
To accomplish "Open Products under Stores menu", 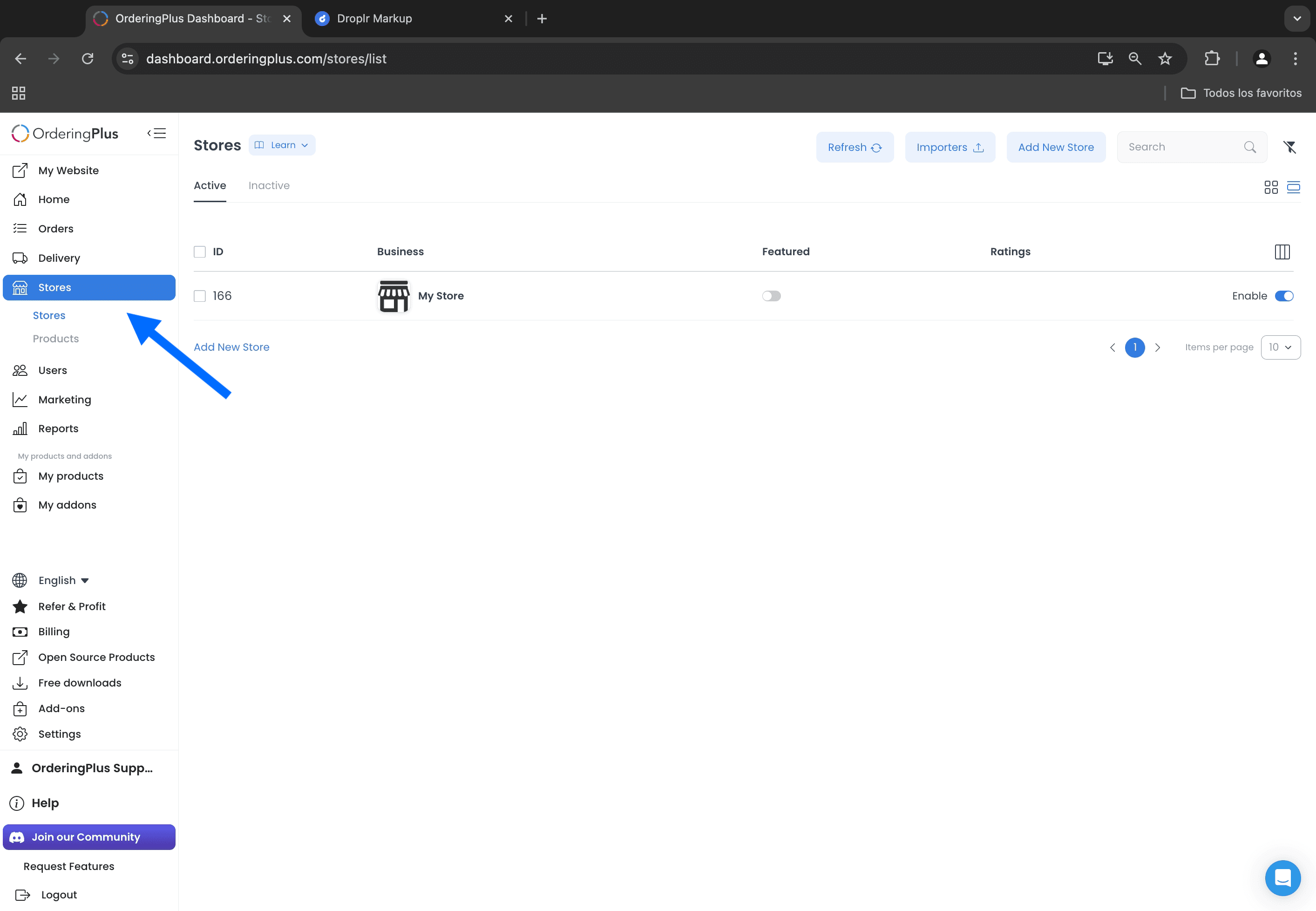I will tap(56, 339).
